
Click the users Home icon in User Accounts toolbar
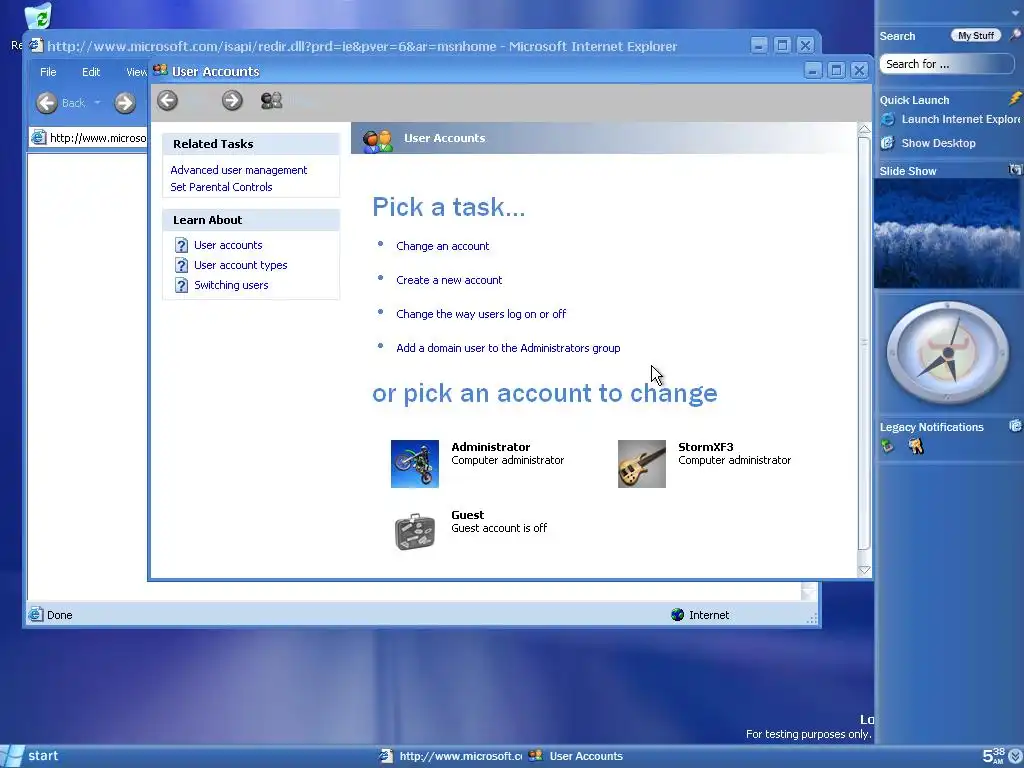click(271, 101)
